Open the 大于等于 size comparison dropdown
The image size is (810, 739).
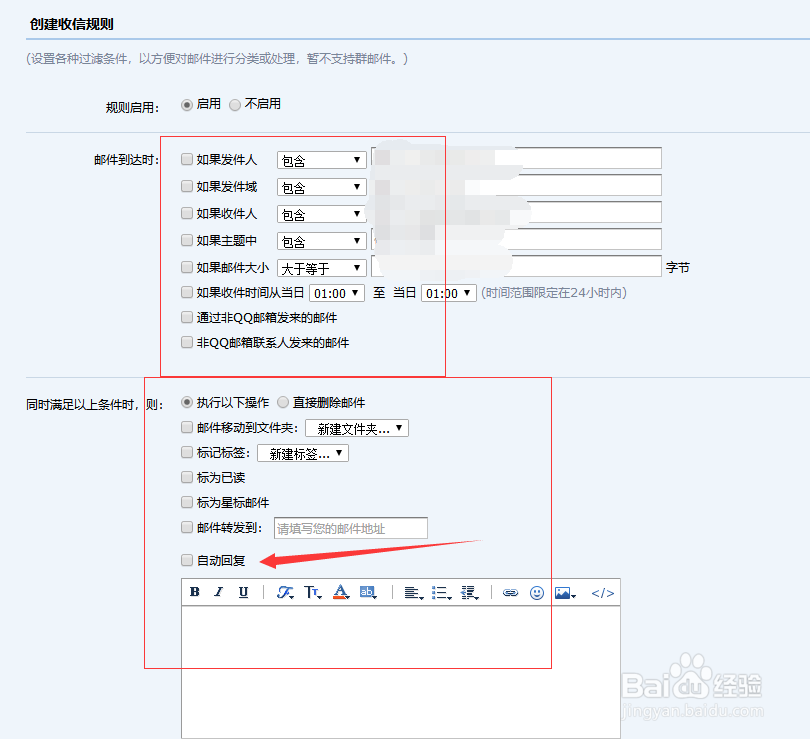321,267
